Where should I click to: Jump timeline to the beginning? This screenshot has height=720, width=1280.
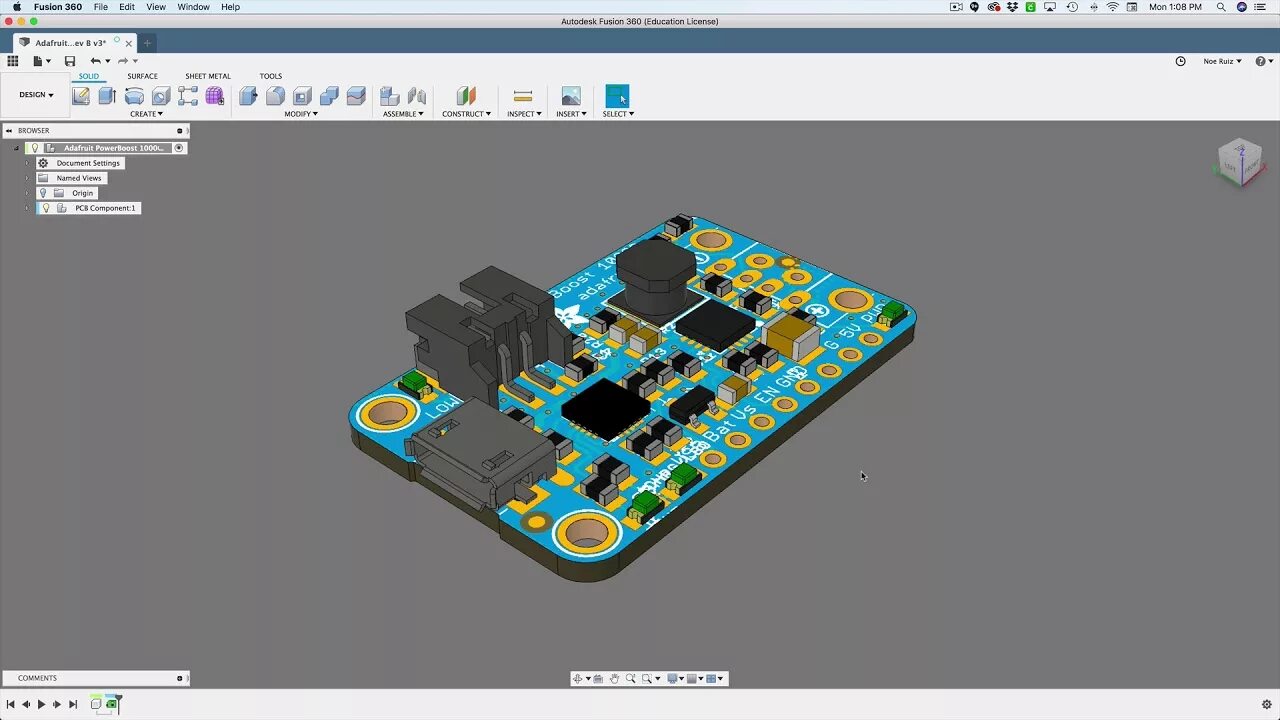coord(10,704)
